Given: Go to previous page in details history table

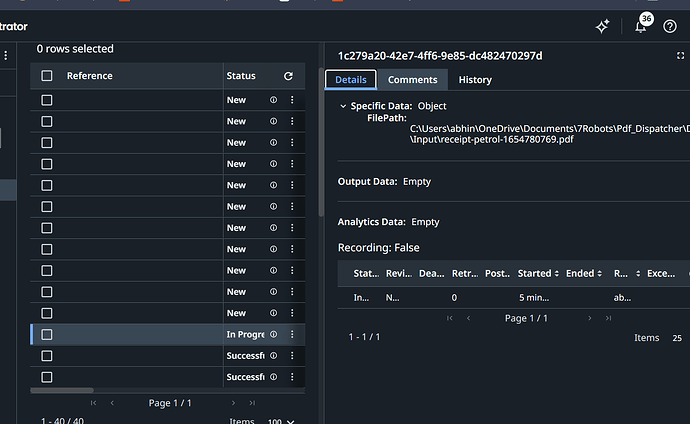Looking at the screenshot, I should point(468,318).
